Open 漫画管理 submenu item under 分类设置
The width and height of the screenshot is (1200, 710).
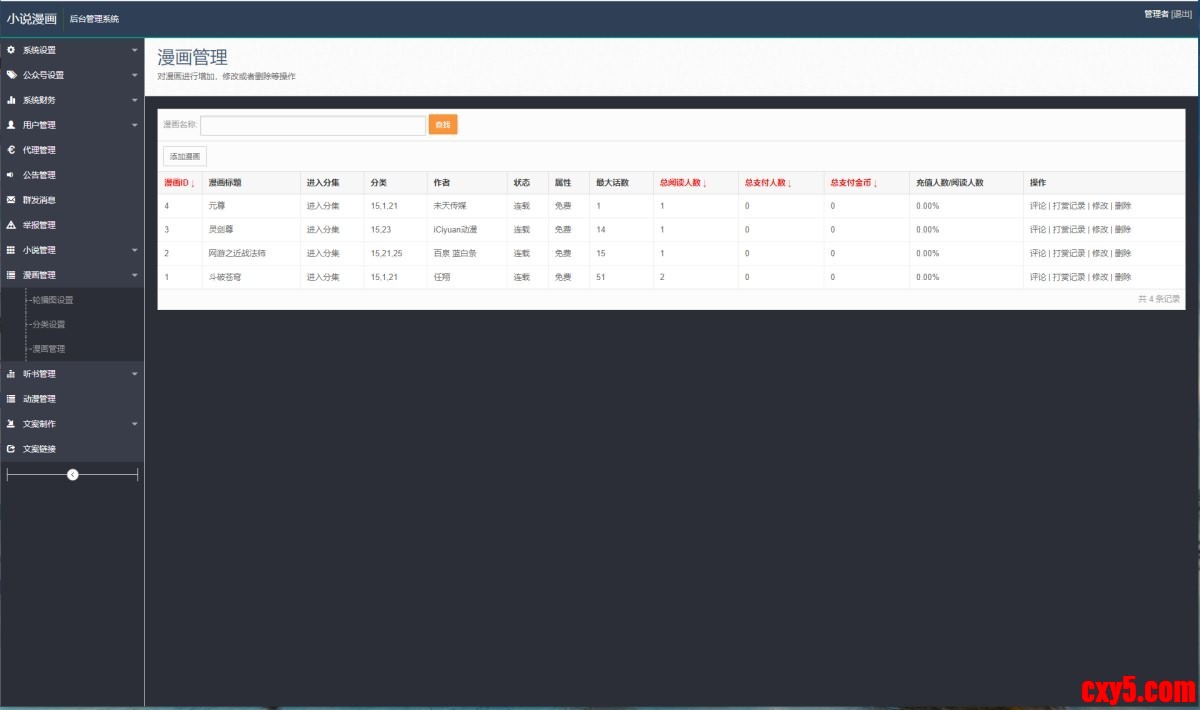(x=47, y=349)
